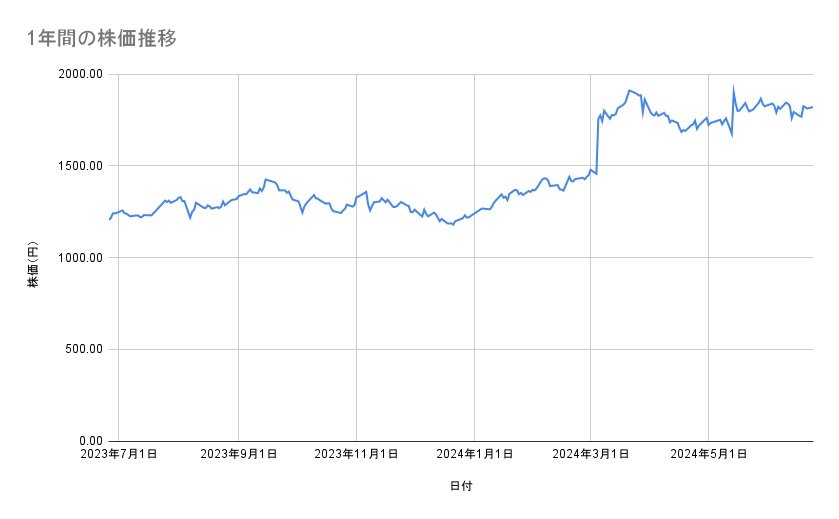Click the line's lowest dip in December 2023
839x519 pixels.
(x=452, y=225)
